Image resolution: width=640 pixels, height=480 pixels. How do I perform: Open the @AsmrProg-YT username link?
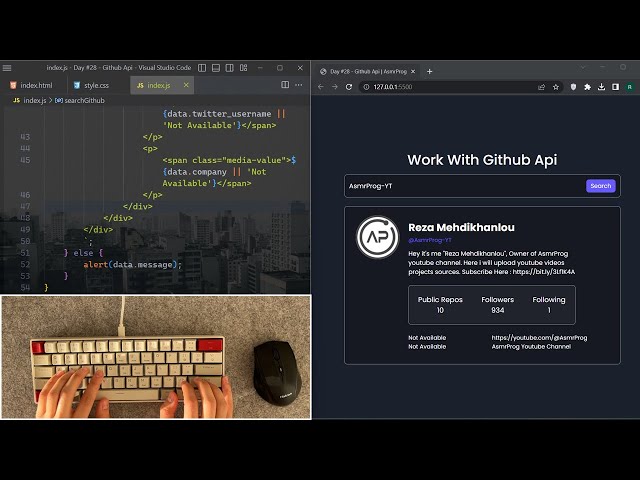coord(430,240)
